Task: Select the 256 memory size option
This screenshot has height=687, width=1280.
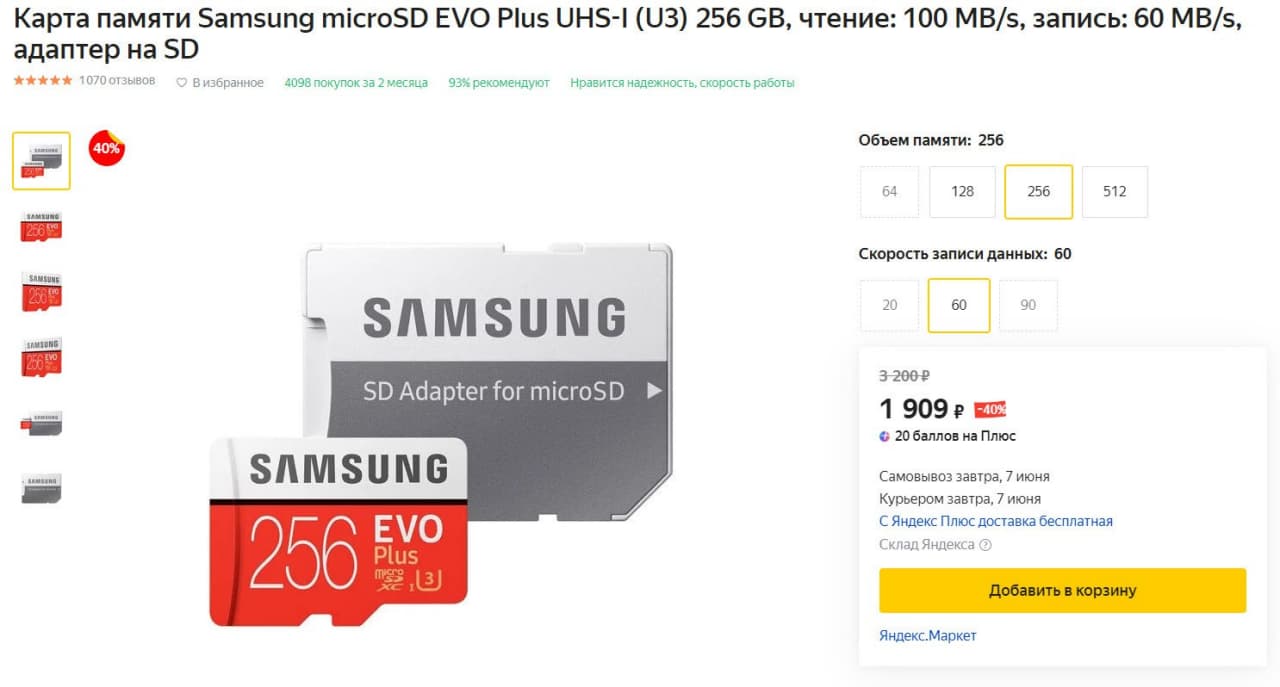Action: pos(1038,191)
